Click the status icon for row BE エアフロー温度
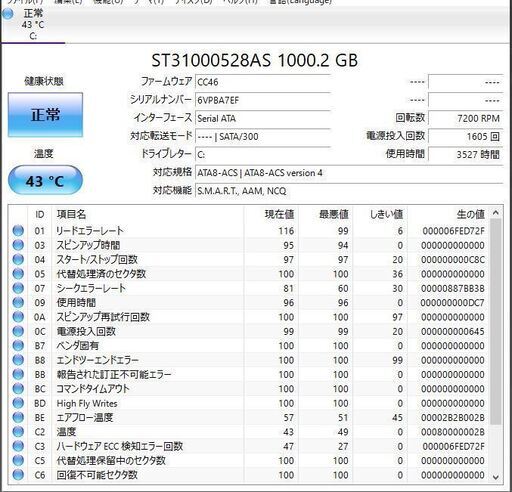 tap(18, 417)
